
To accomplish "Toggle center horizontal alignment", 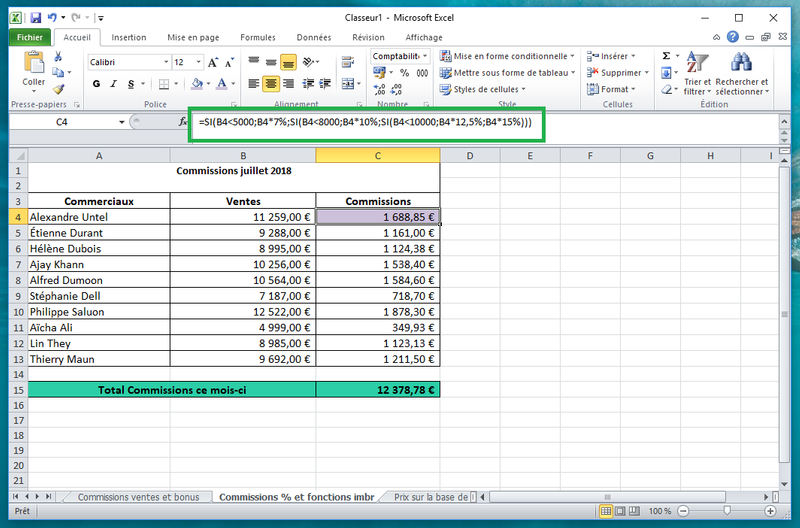I will click(270, 84).
